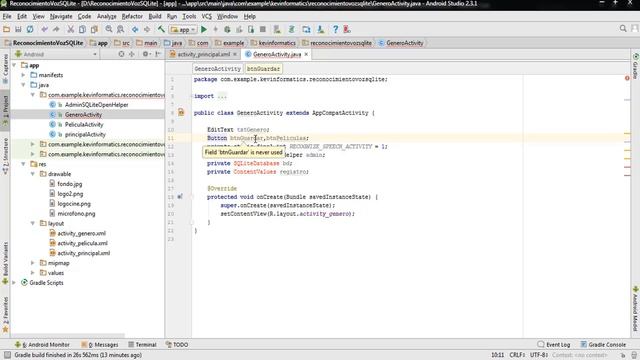Viewport: 640px width, 360px height.
Task: Expand the manifests folder
Action: coord(23,75)
